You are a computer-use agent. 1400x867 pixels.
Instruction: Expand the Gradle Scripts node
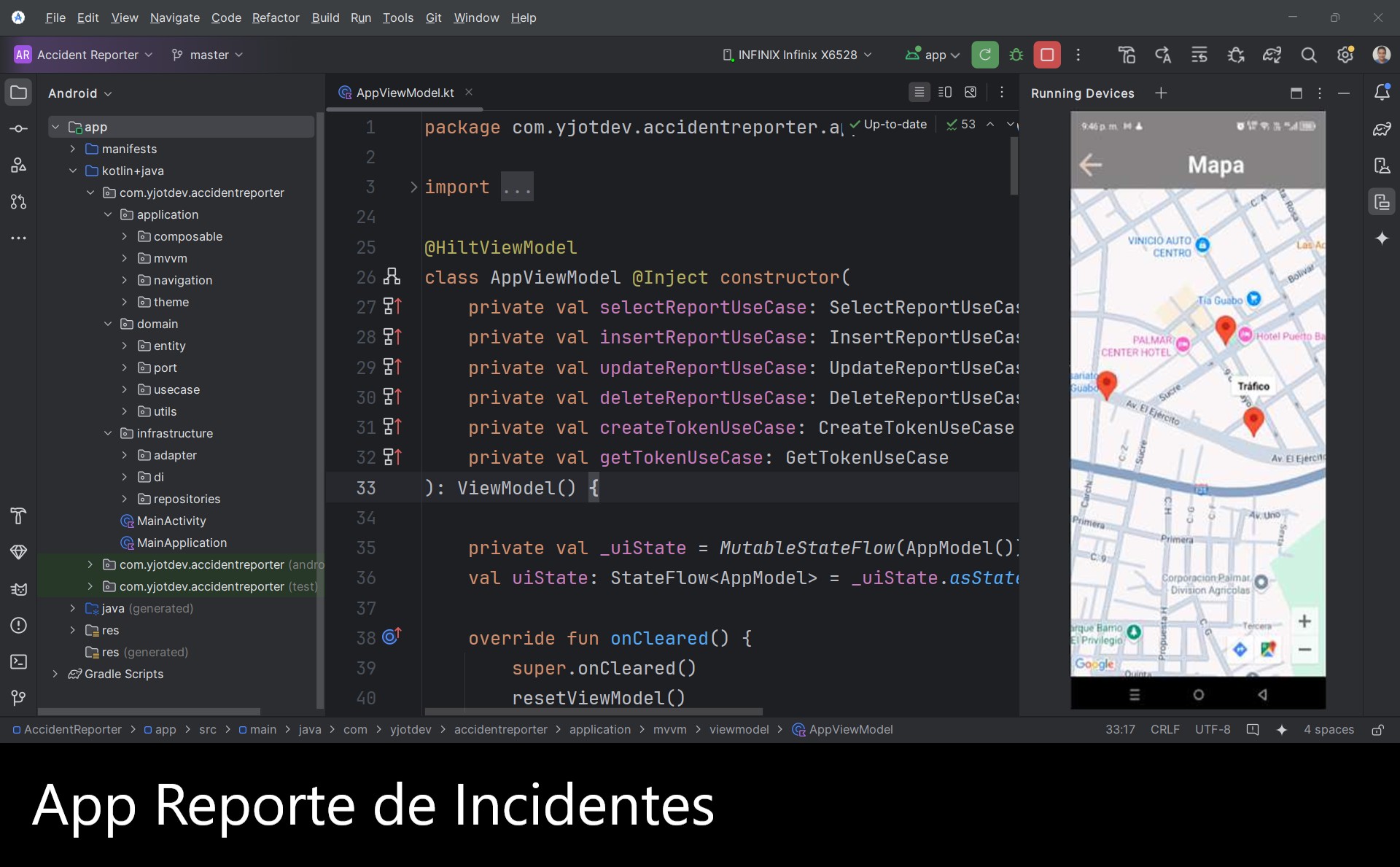point(55,674)
